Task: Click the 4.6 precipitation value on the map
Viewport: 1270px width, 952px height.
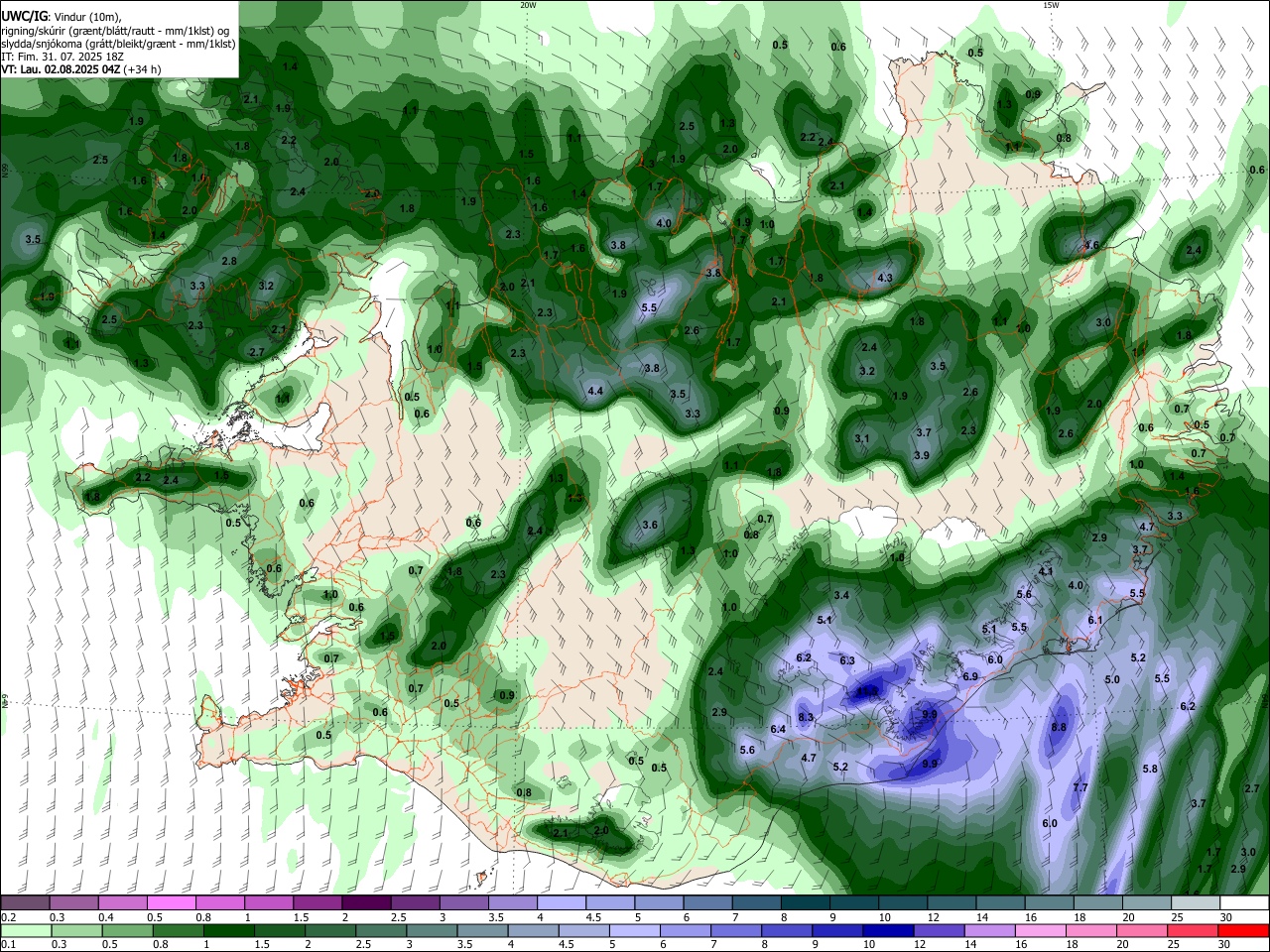Action: [x=1092, y=245]
